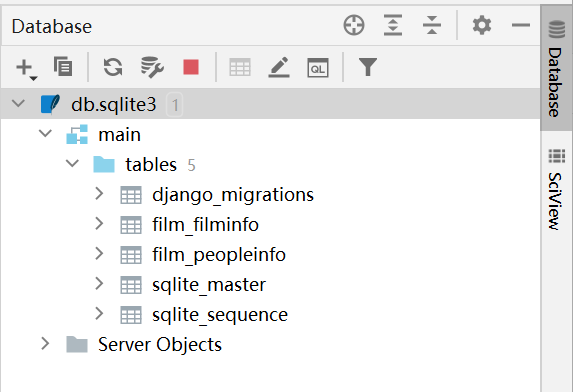Select the tables folder row

[270, 164]
